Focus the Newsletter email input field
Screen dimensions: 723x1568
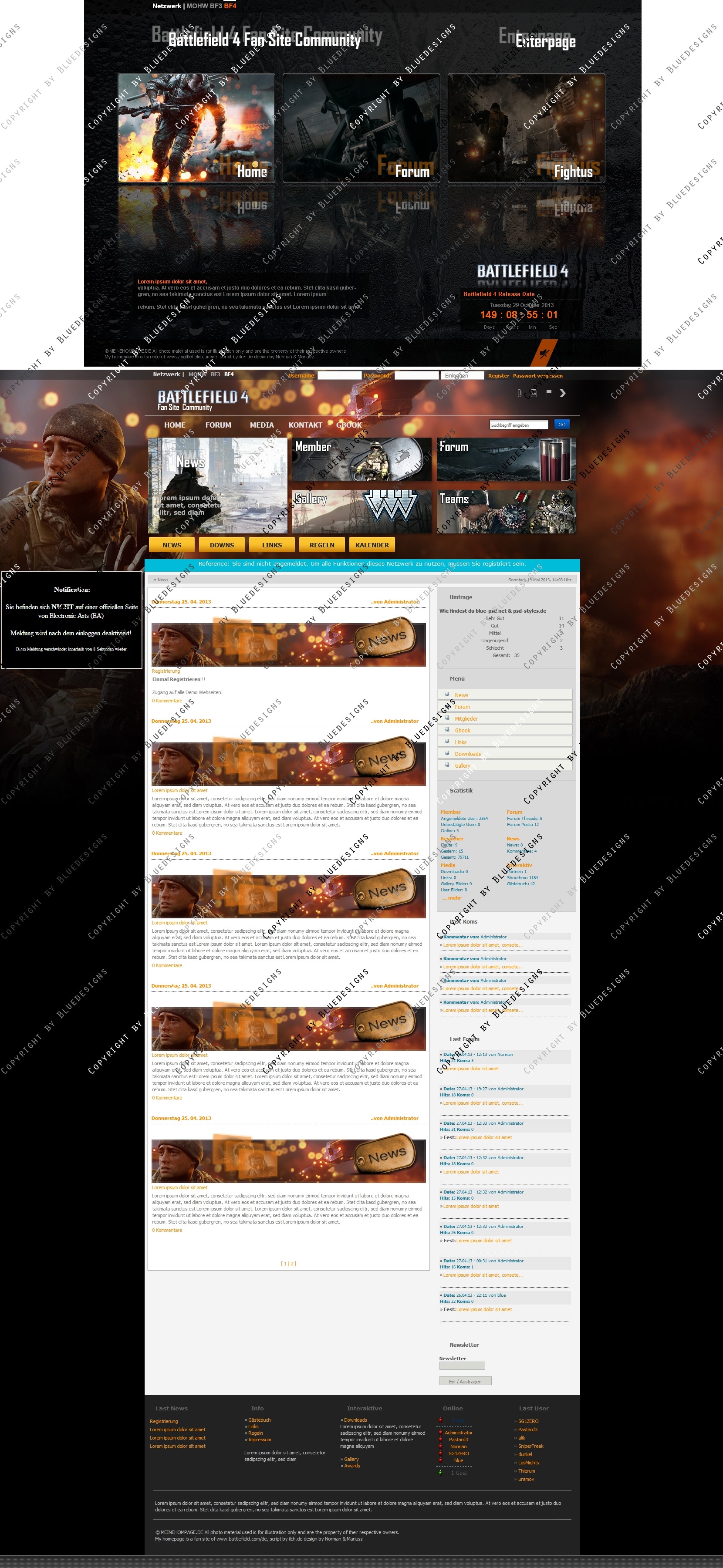[x=462, y=1365]
